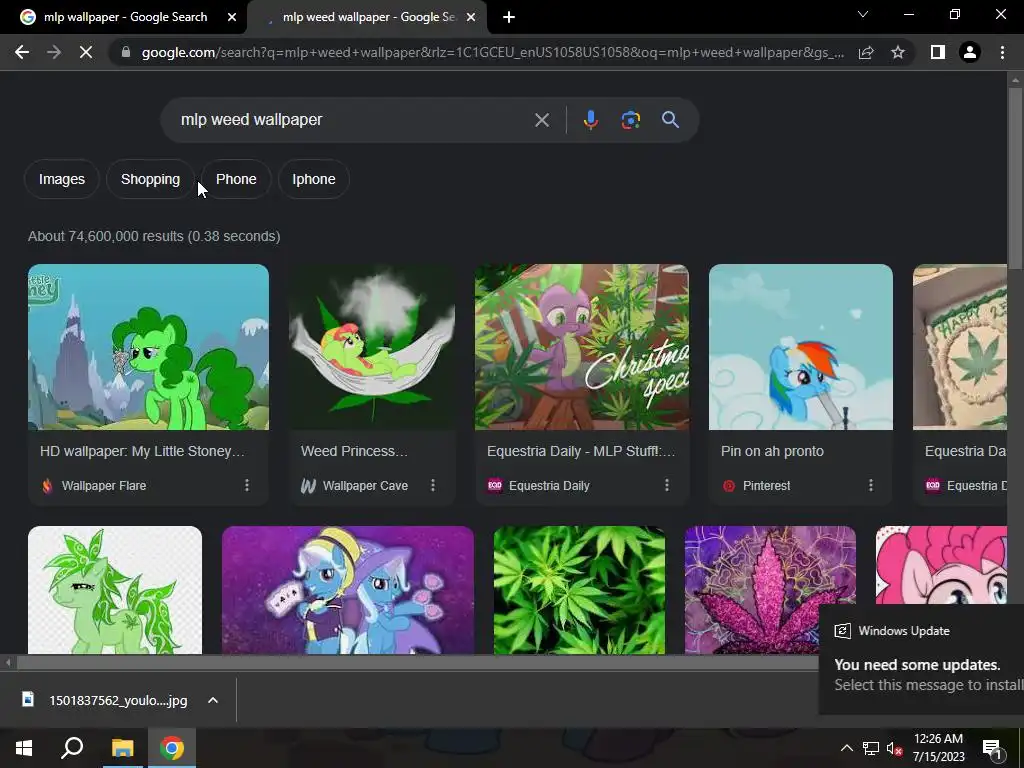
Task: Bookmark this page with the star icon
Action: click(x=898, y=52)
